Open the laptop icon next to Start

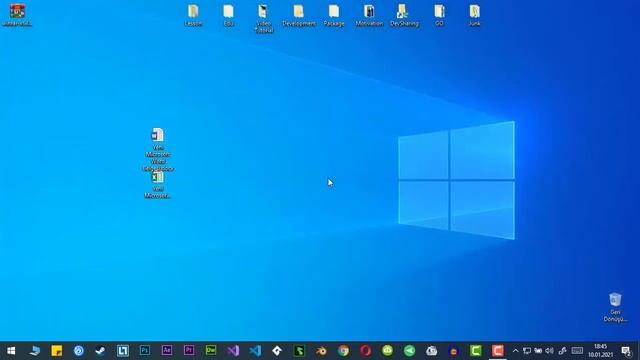34,351
